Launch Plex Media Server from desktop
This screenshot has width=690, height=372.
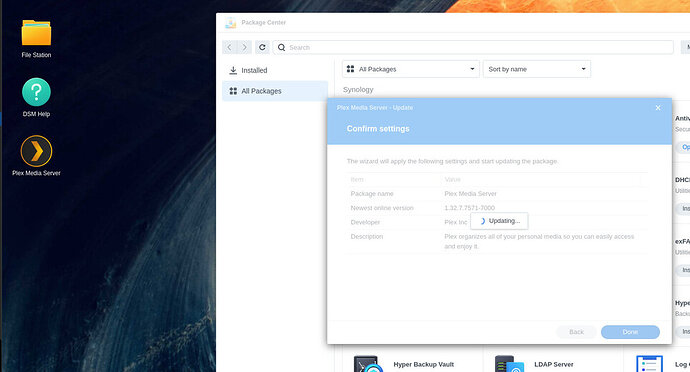36,151
